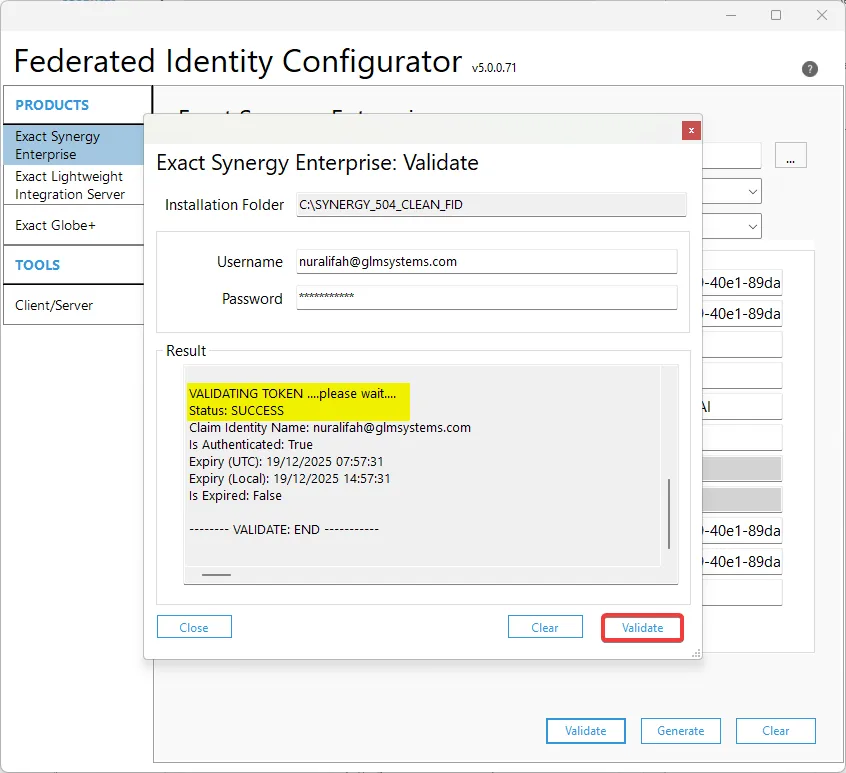This screenshot has height=773, width=846.
Task: Maximize the Federated Identity Configurator window
Action: pos(776,15)
